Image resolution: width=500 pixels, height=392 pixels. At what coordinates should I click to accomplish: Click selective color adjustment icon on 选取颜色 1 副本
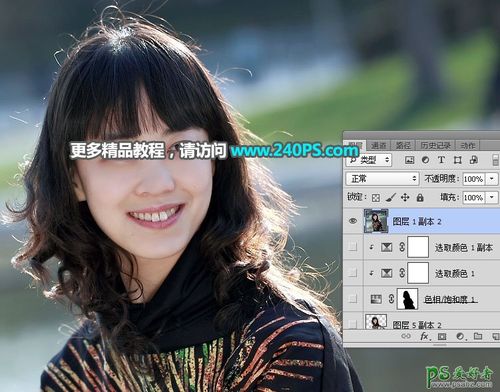[x=386, y=247]
